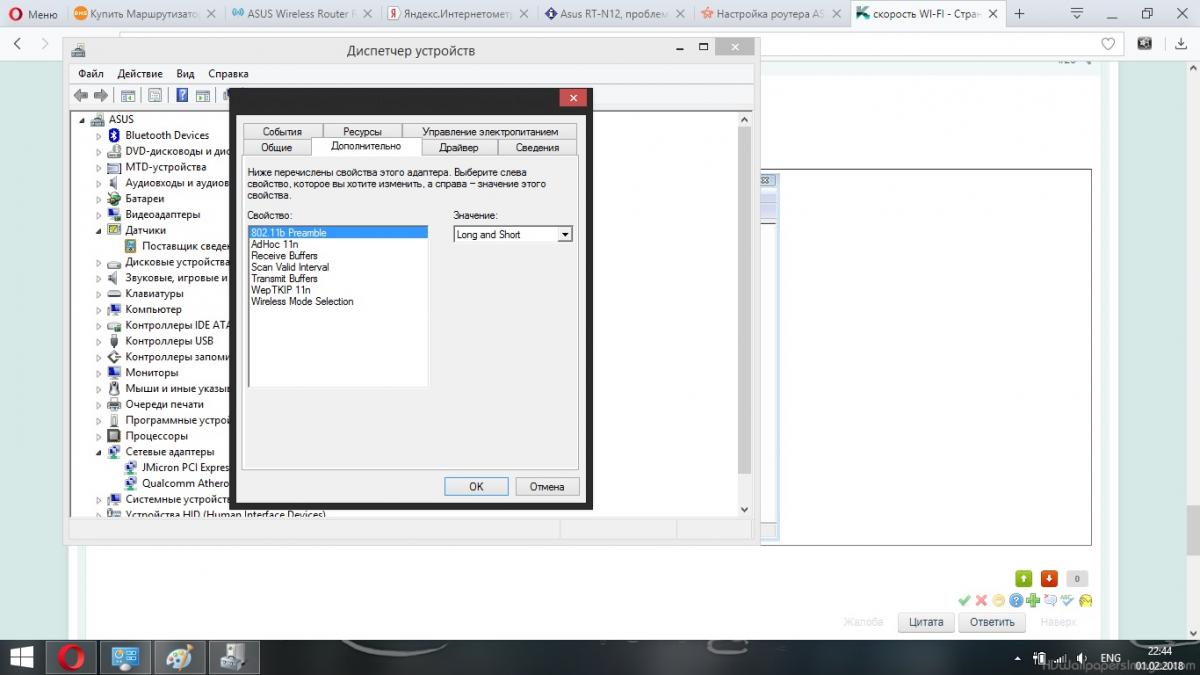Screen dimensions: 1200x675
Task: Show hidden tray icons arrow
Action: 1017,658
